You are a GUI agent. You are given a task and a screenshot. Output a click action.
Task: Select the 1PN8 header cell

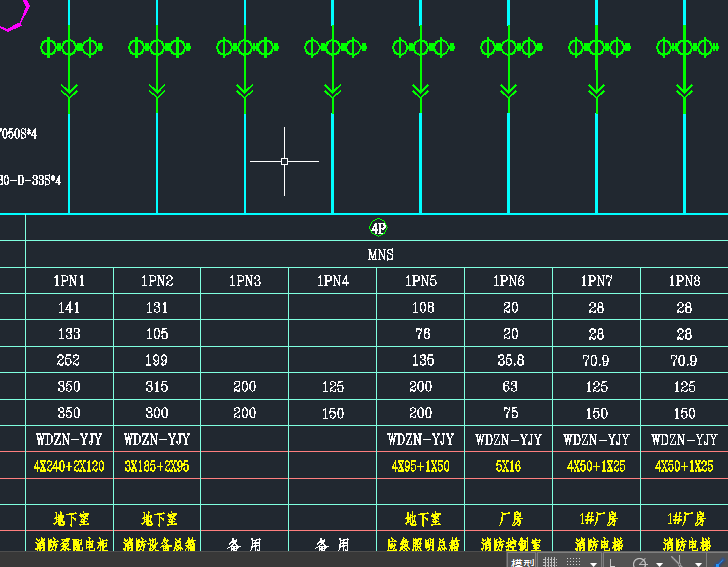(685, 280)
